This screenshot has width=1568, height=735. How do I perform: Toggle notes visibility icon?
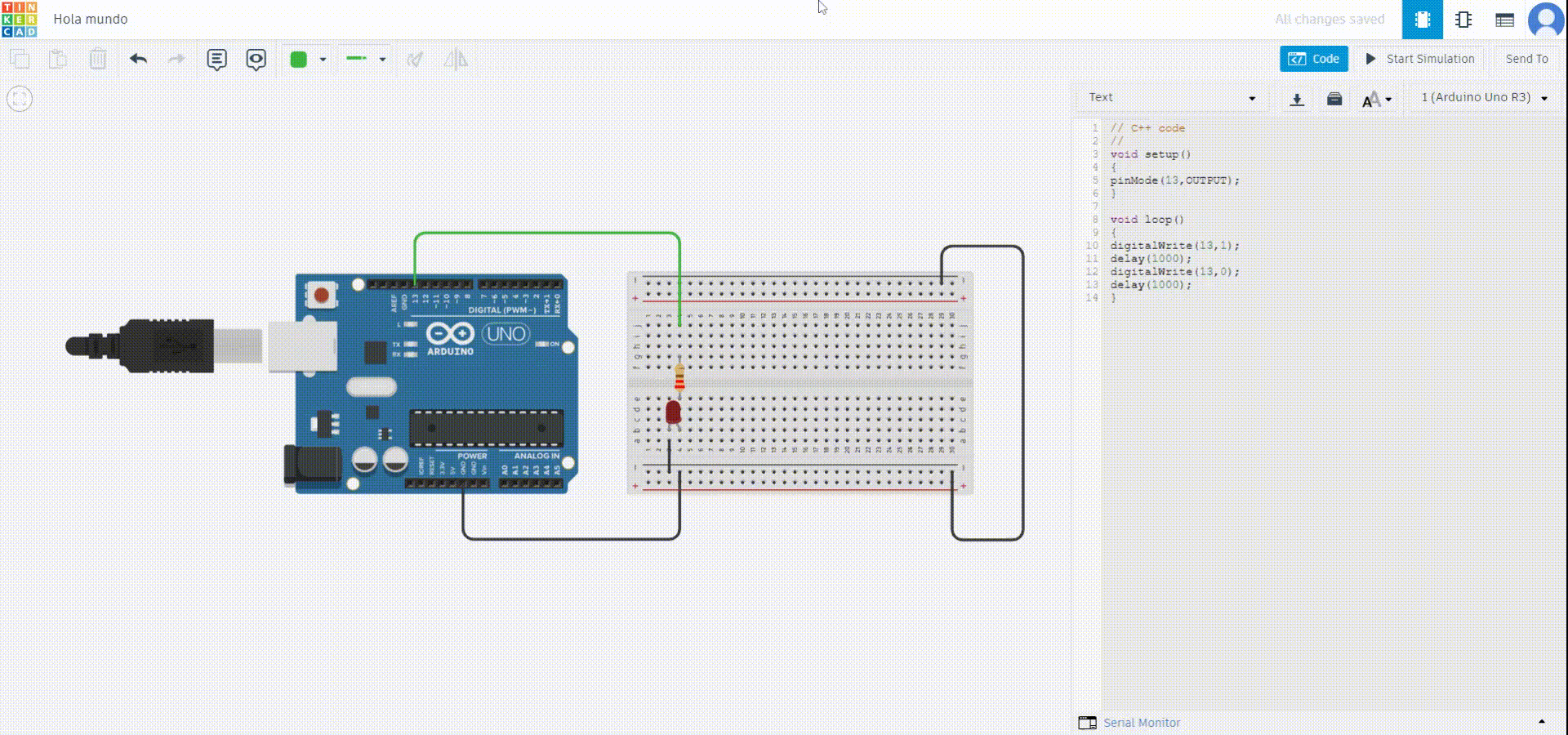(256, 59)
